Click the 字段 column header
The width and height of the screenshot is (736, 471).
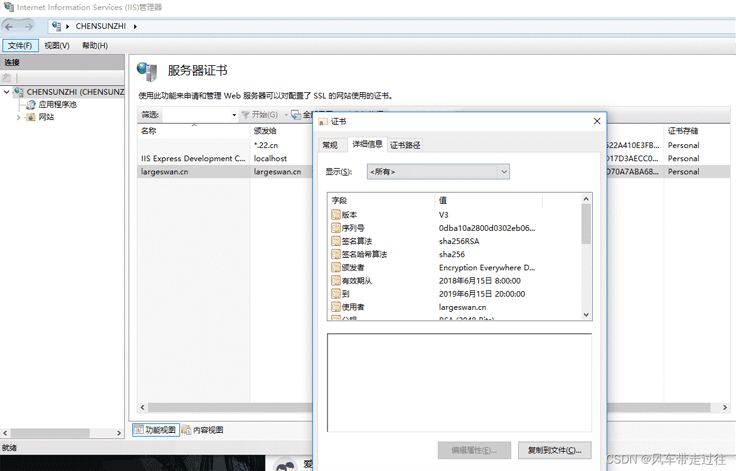click(382, 200)
